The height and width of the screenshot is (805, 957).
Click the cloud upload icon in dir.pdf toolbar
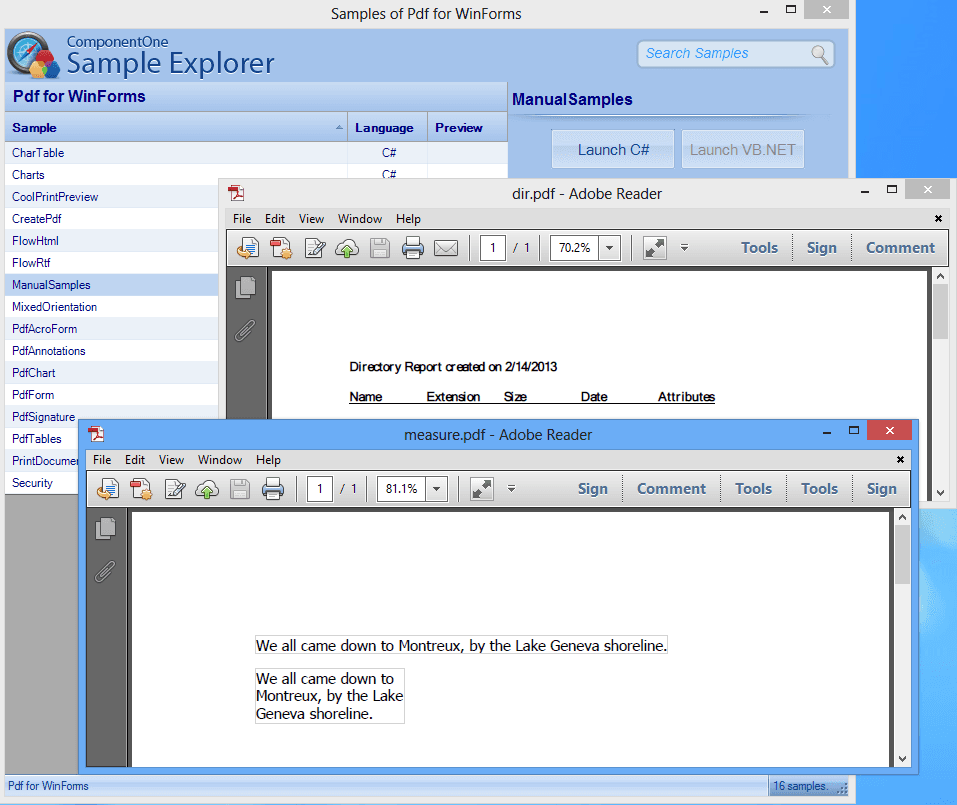pyautogui.click(x=347, y=248)
